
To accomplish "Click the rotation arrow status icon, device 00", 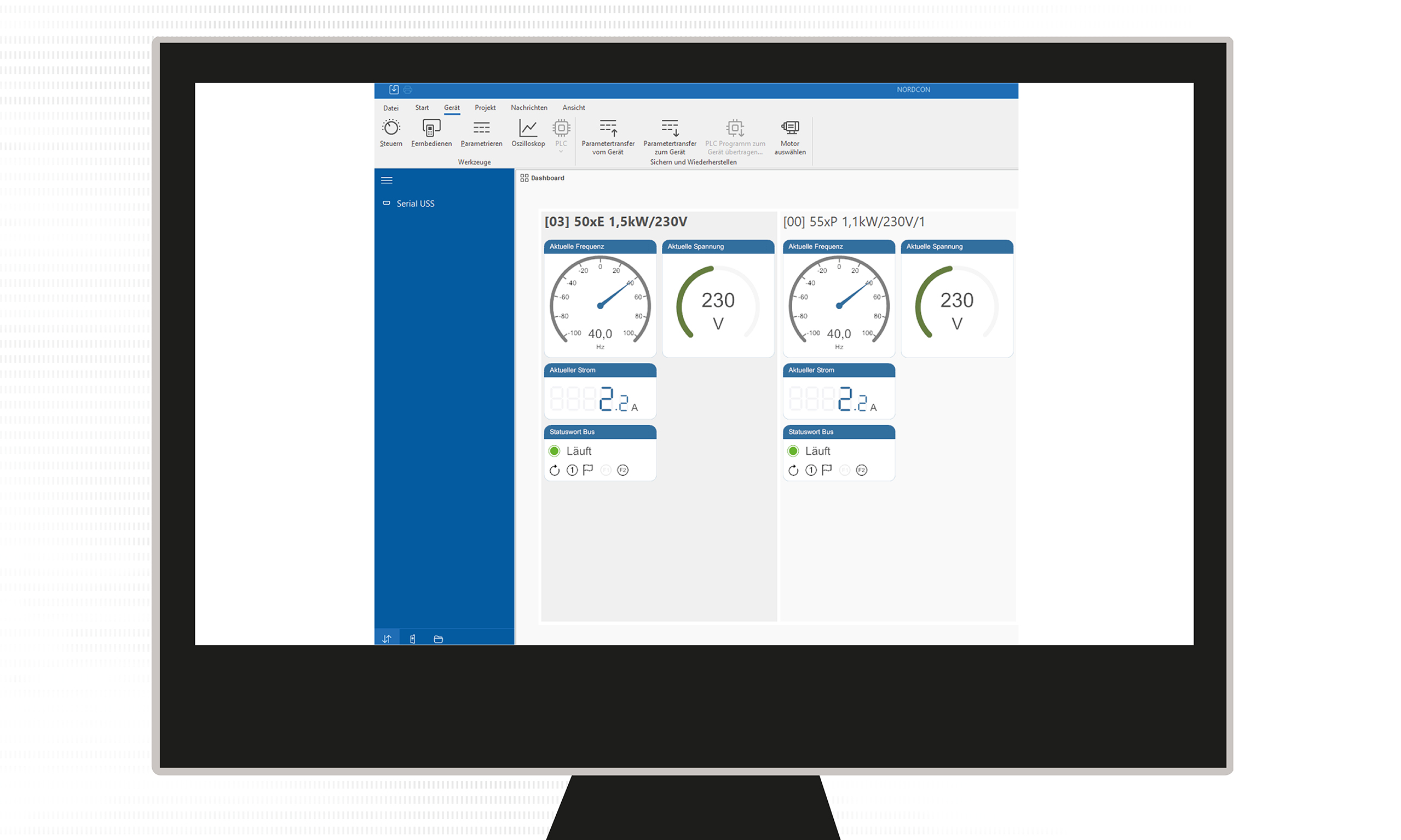I will pyautogui.click(x=793, y=471).
